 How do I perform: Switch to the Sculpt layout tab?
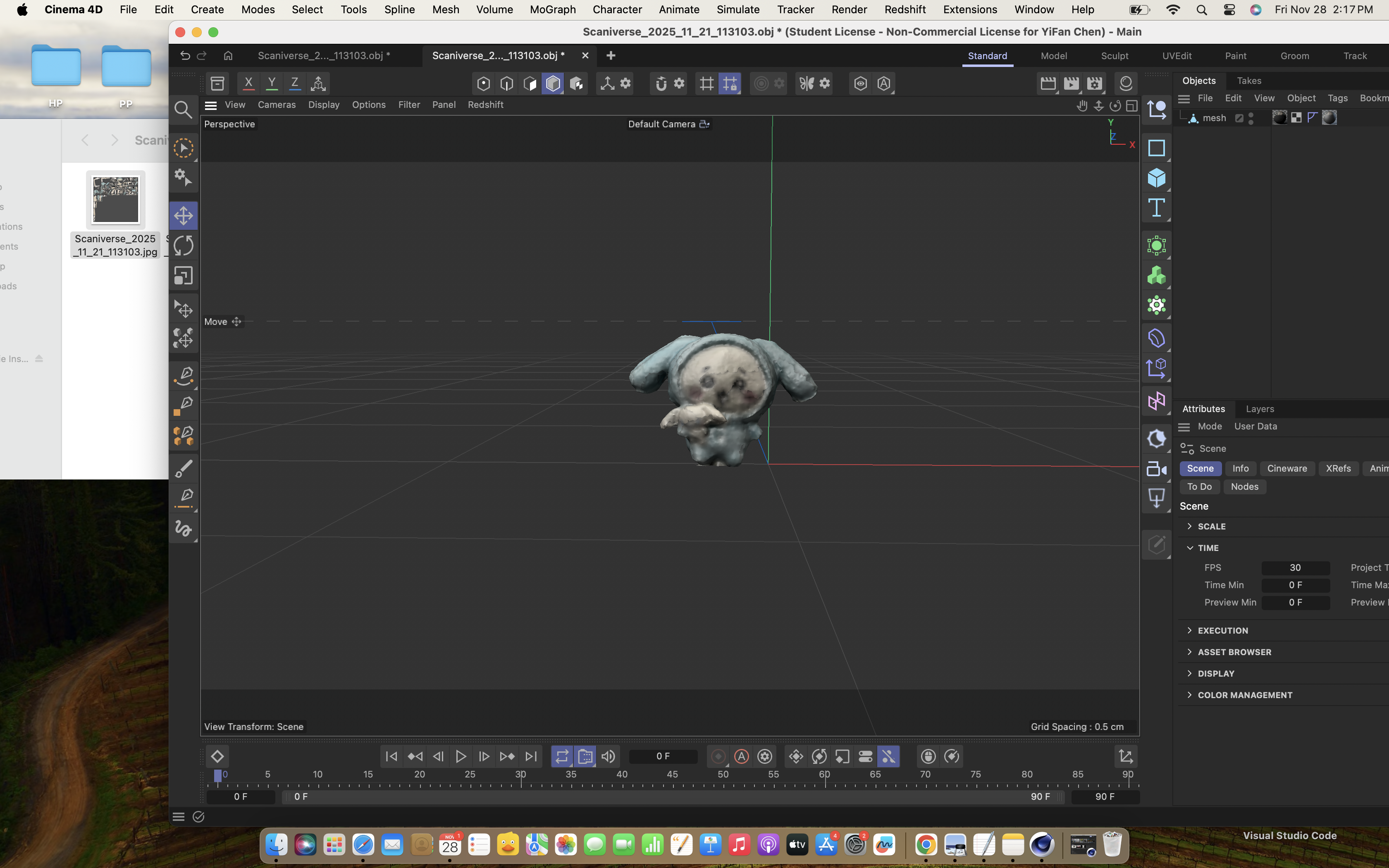[1114, 56]
